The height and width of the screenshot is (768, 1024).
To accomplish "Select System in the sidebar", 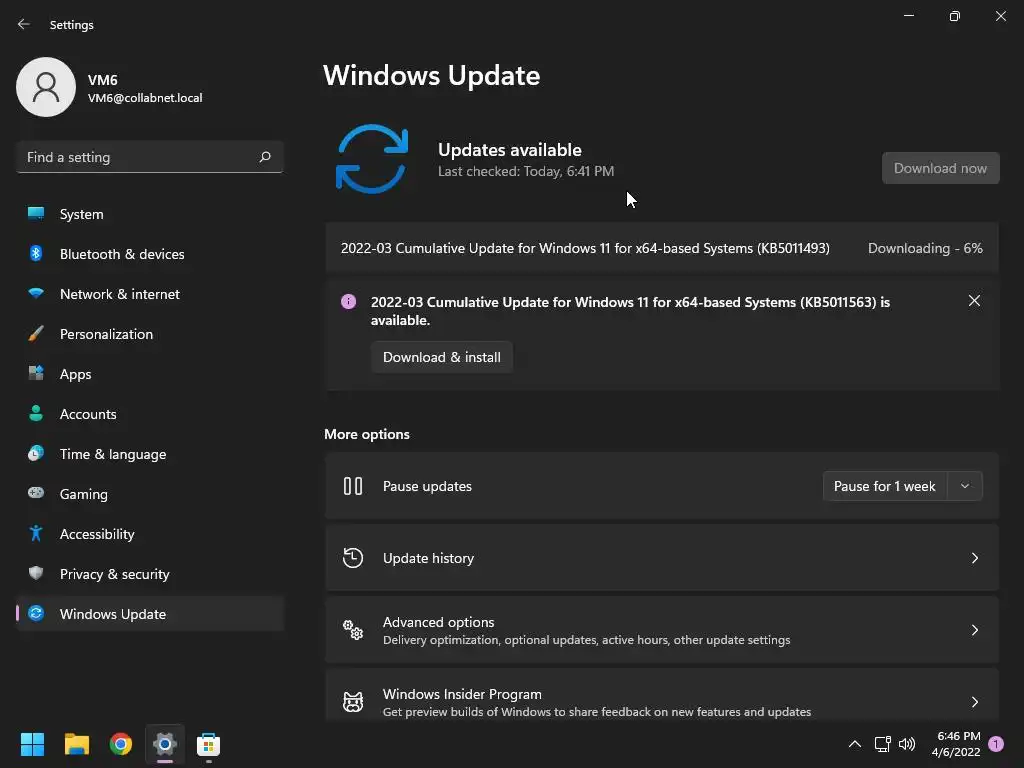I will (150, 214).
